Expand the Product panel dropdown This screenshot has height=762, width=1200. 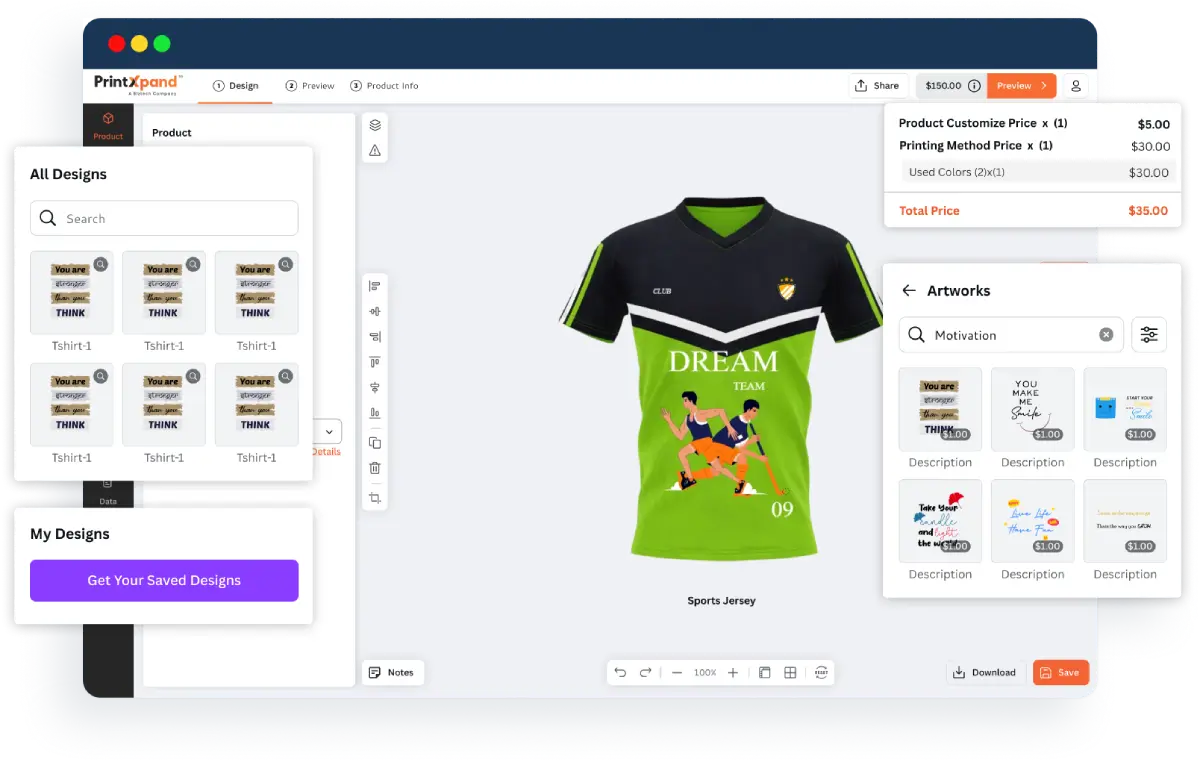pos(331,431)
